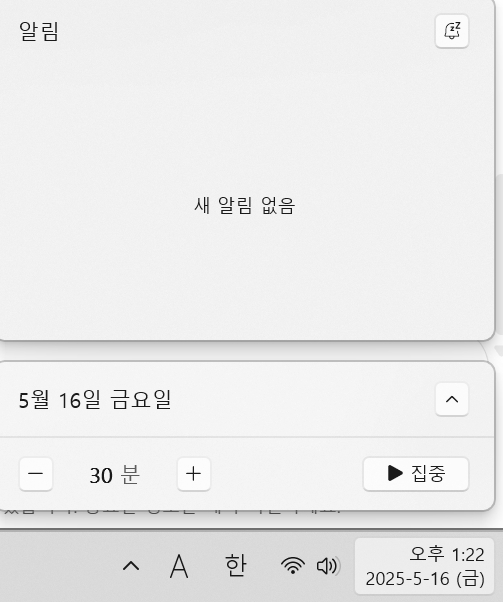Image resolution: width=503 pixels, height=602 pixels.
Task: Click the taskbar clock 오후 1:22
Action: tap(424, 566)
